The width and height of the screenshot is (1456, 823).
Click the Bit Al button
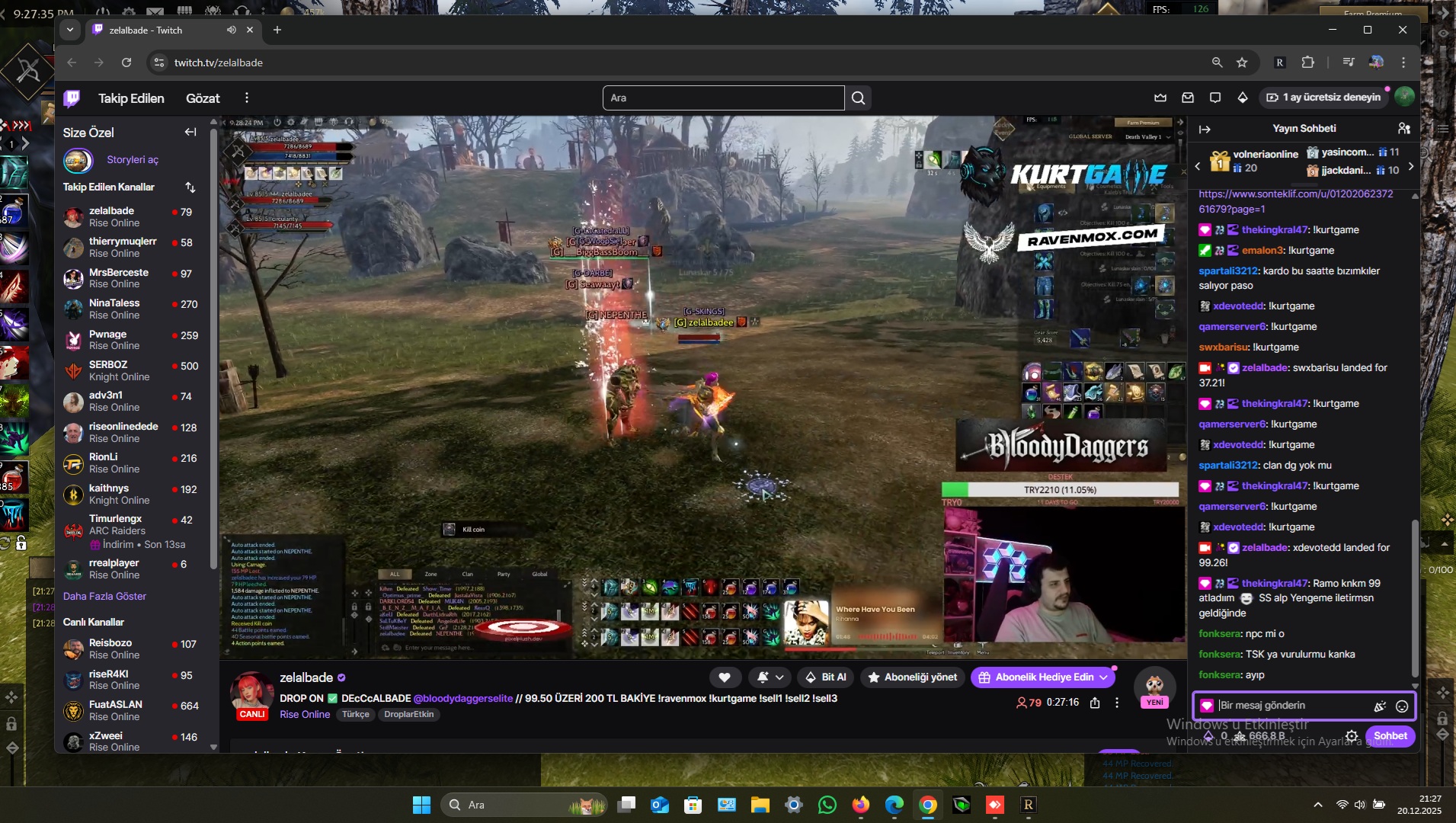(x=826, y=677)
